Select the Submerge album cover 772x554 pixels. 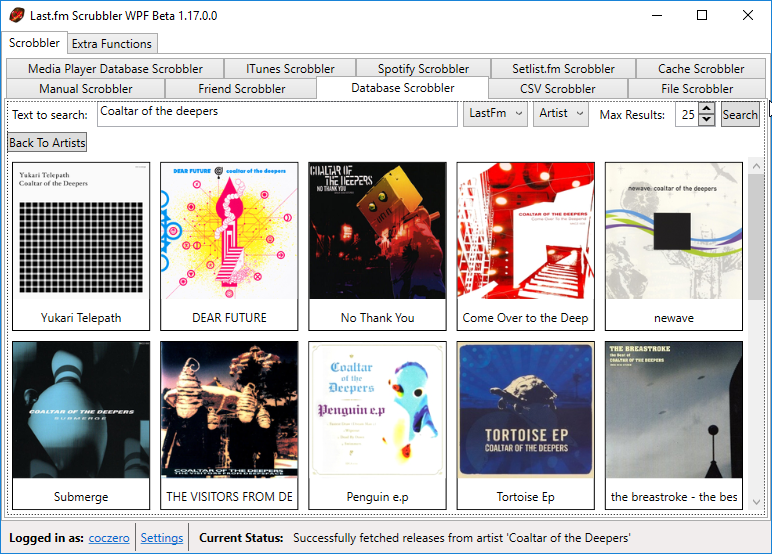point(81,410)
